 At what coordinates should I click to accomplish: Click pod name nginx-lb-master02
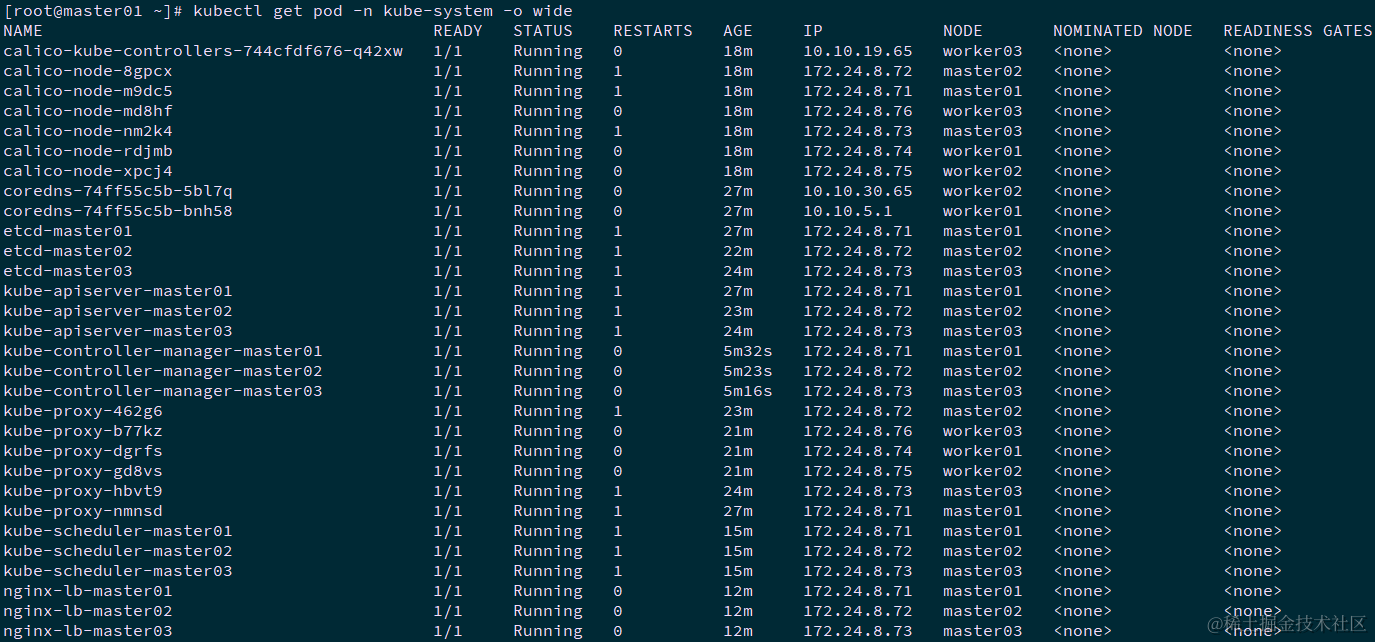click(x=88, y=611)
